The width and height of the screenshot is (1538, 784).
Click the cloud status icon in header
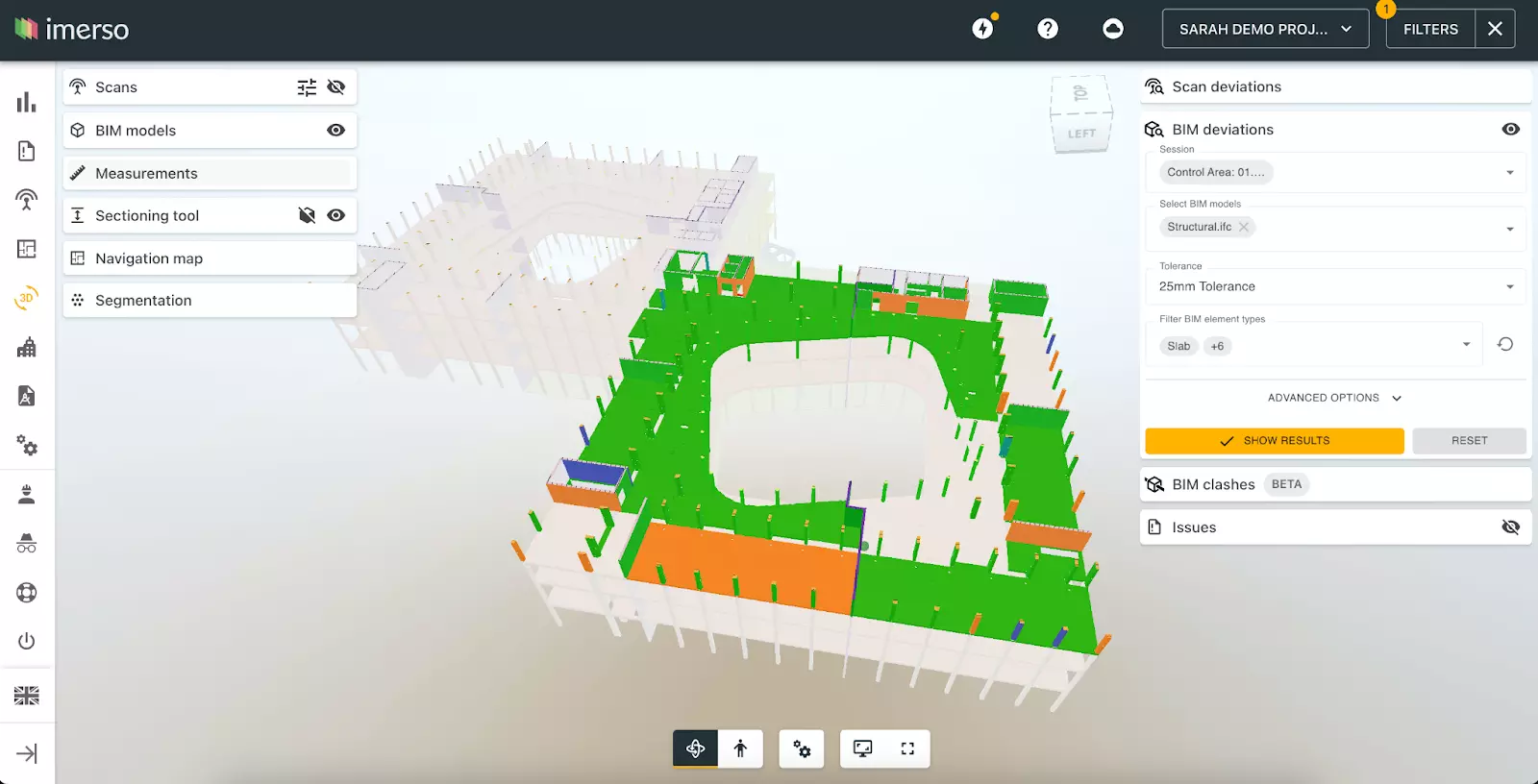(x=1113, y=29)
